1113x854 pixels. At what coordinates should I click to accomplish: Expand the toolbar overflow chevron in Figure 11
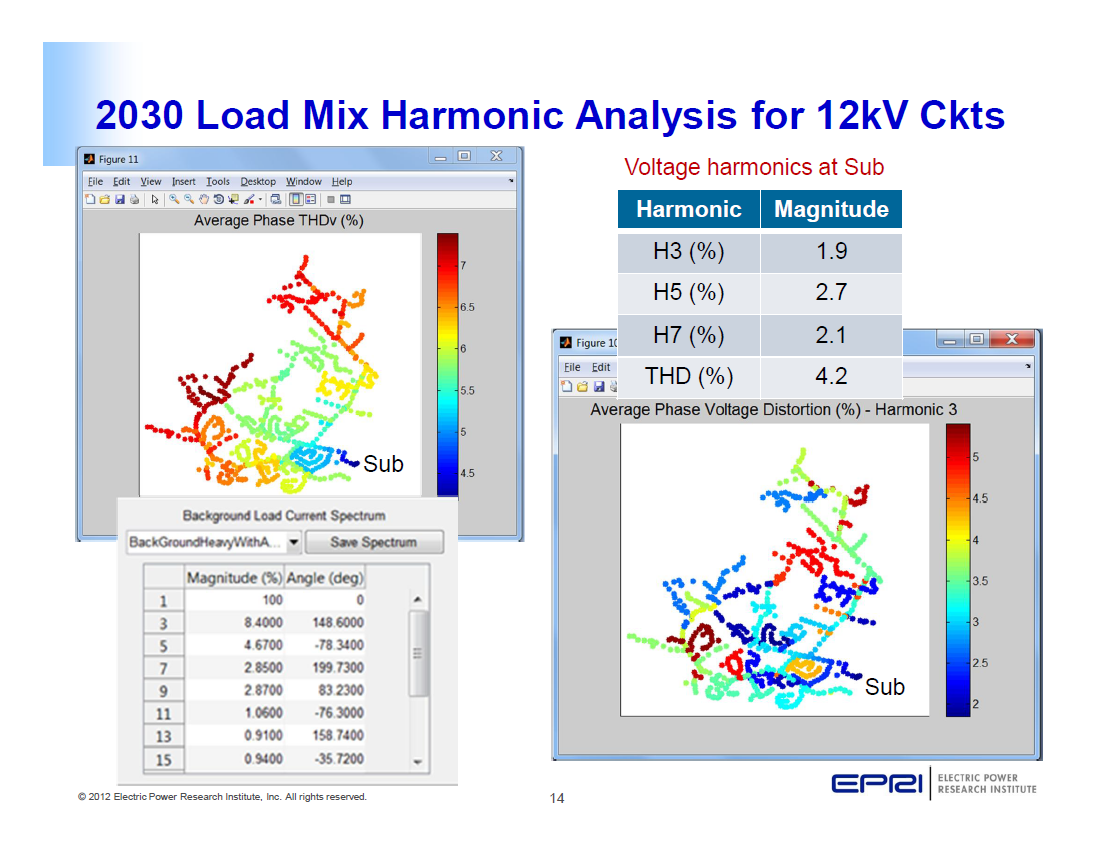(x=509, y=181)
